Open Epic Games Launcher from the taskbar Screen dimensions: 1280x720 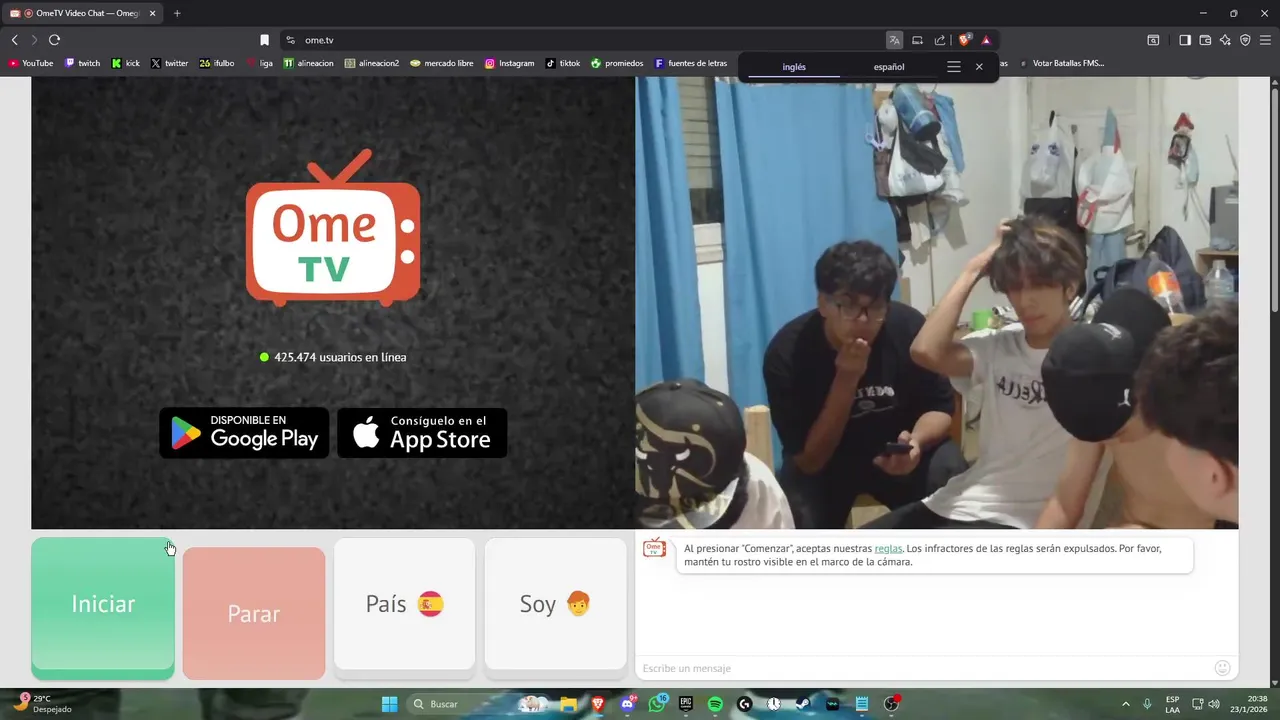pyautogui.click(x=686, y=704)
